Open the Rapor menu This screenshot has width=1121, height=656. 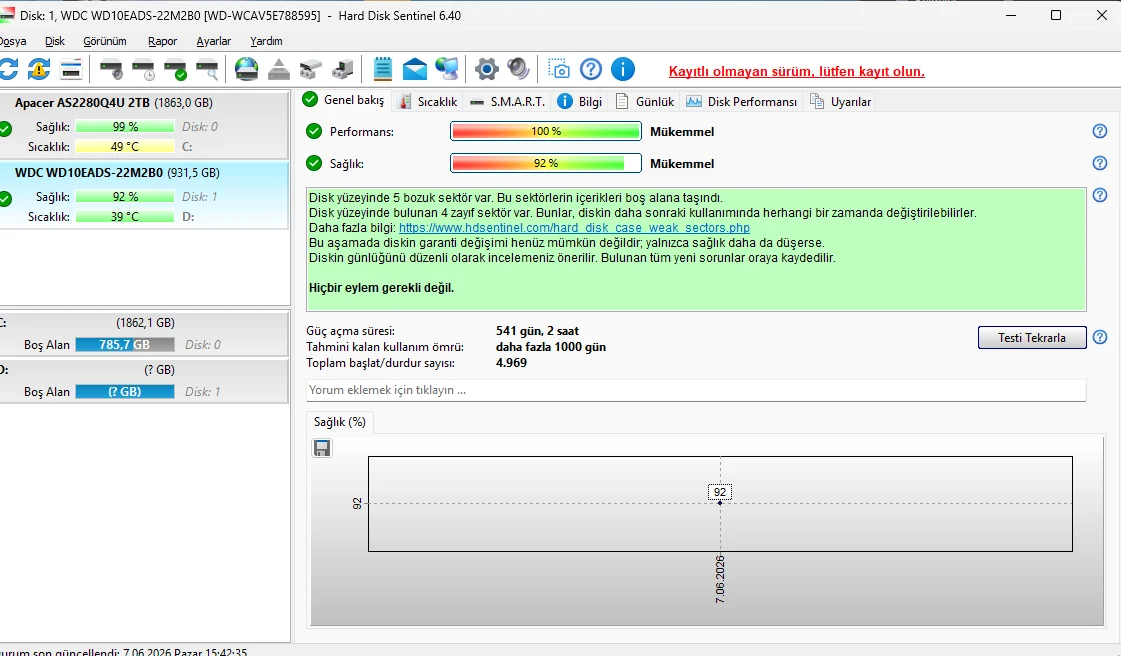click(x=162, y=41)
